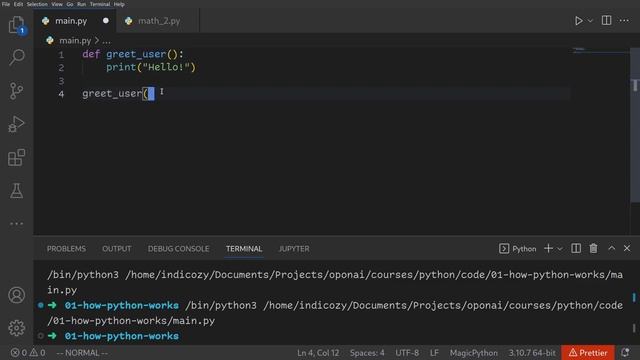Open the Terminal menu

[x=100, y=4]
